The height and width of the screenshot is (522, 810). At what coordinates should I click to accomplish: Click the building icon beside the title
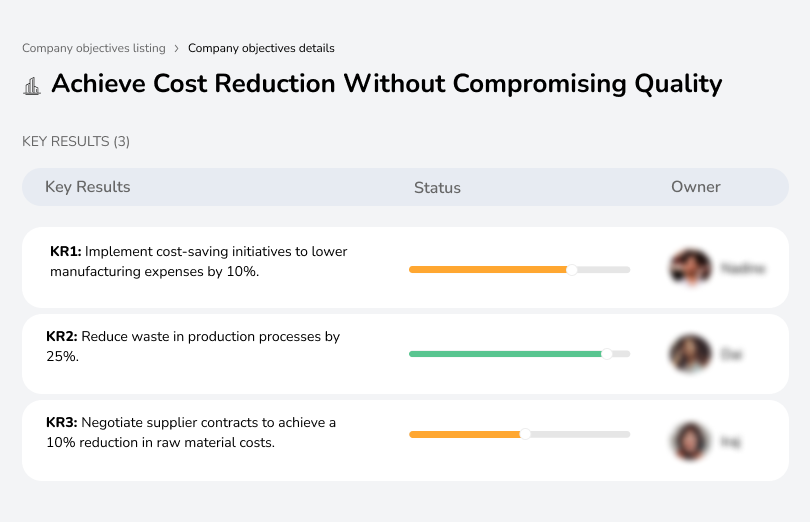[x=32, y=85]
